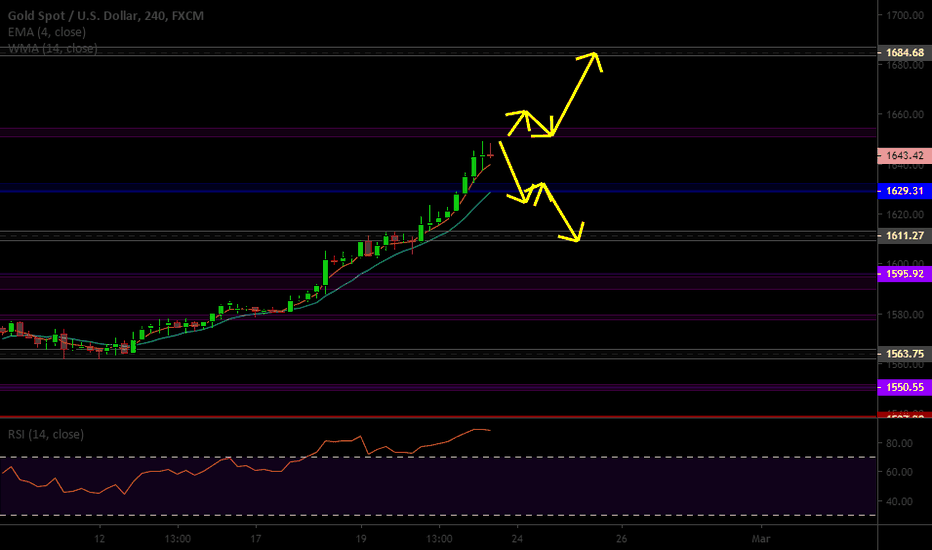The image size is (932, 550).
Task: Click the 1660.00 price axis value
Action: [905, 114]
